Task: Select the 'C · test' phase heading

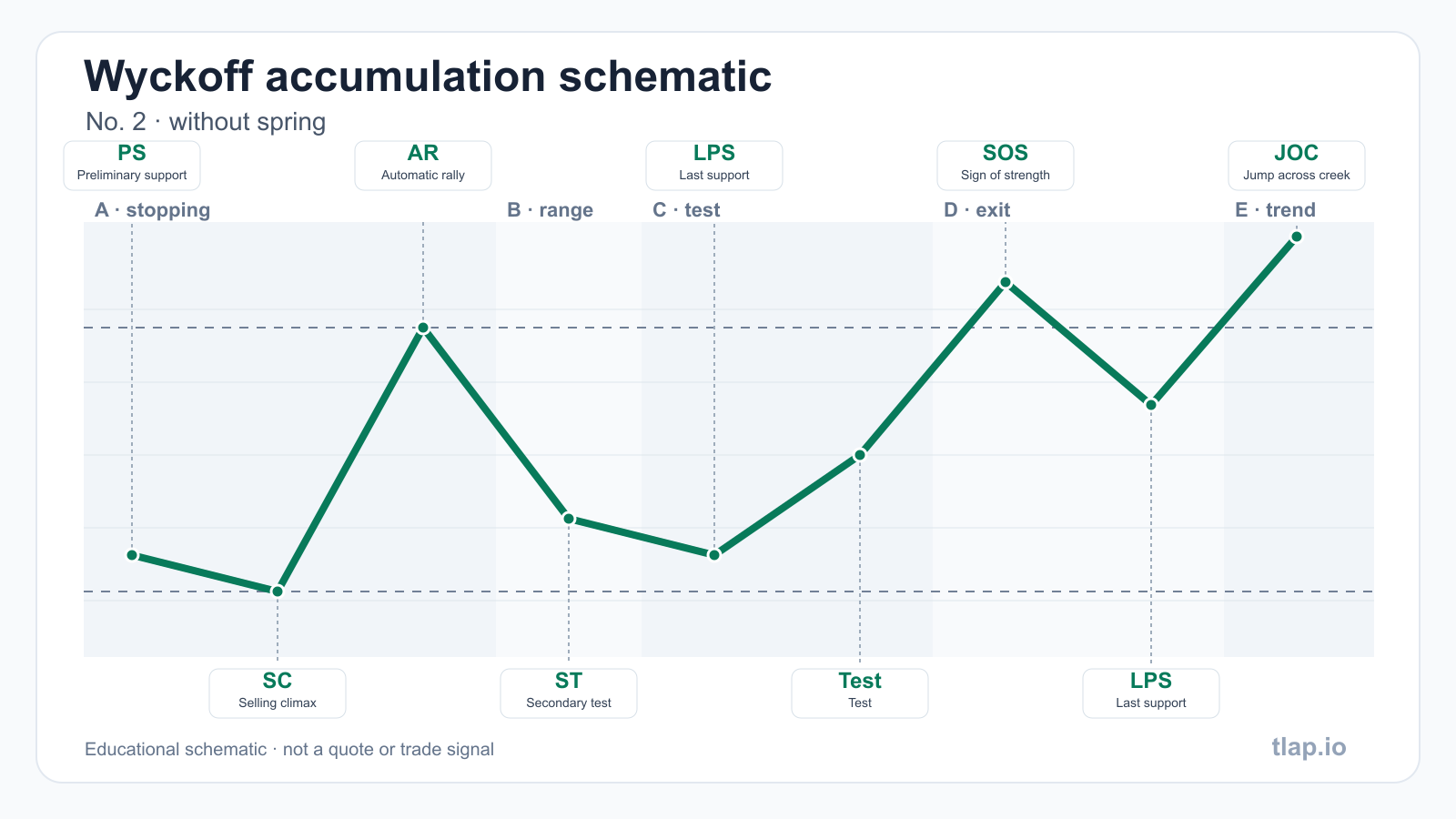Action: pyautogui.click(x=686, y=210)
